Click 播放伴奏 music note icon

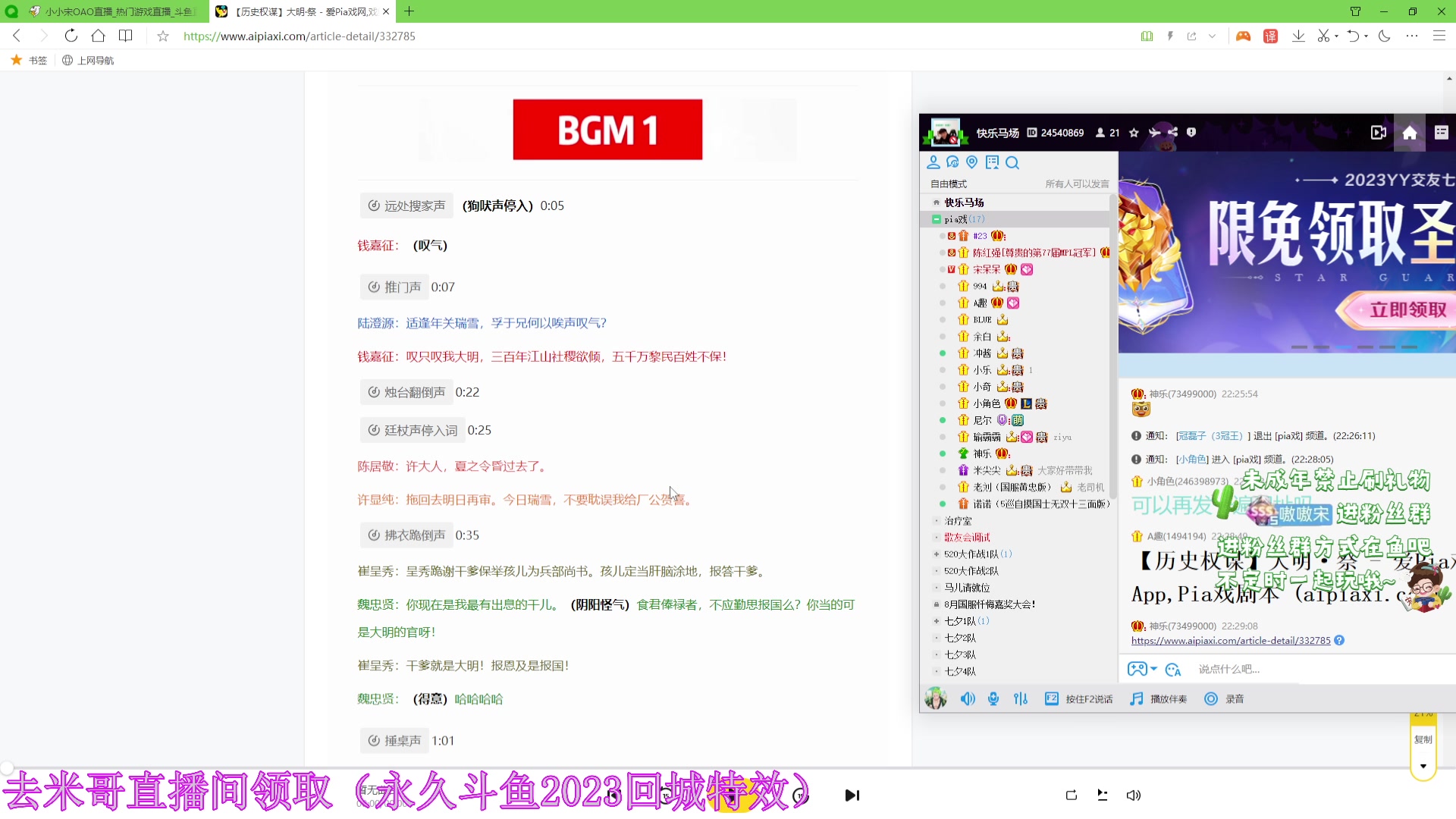coord(1137,698)
